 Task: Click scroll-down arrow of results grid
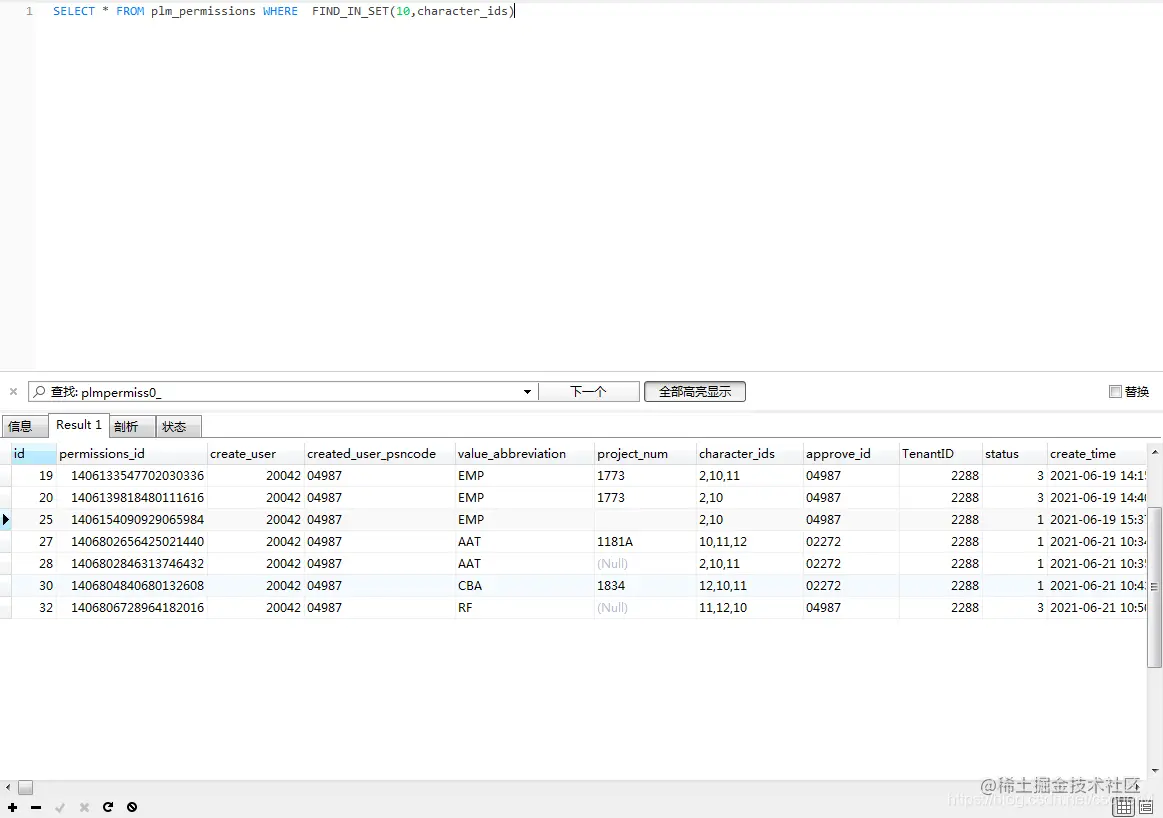(1155, 771)
